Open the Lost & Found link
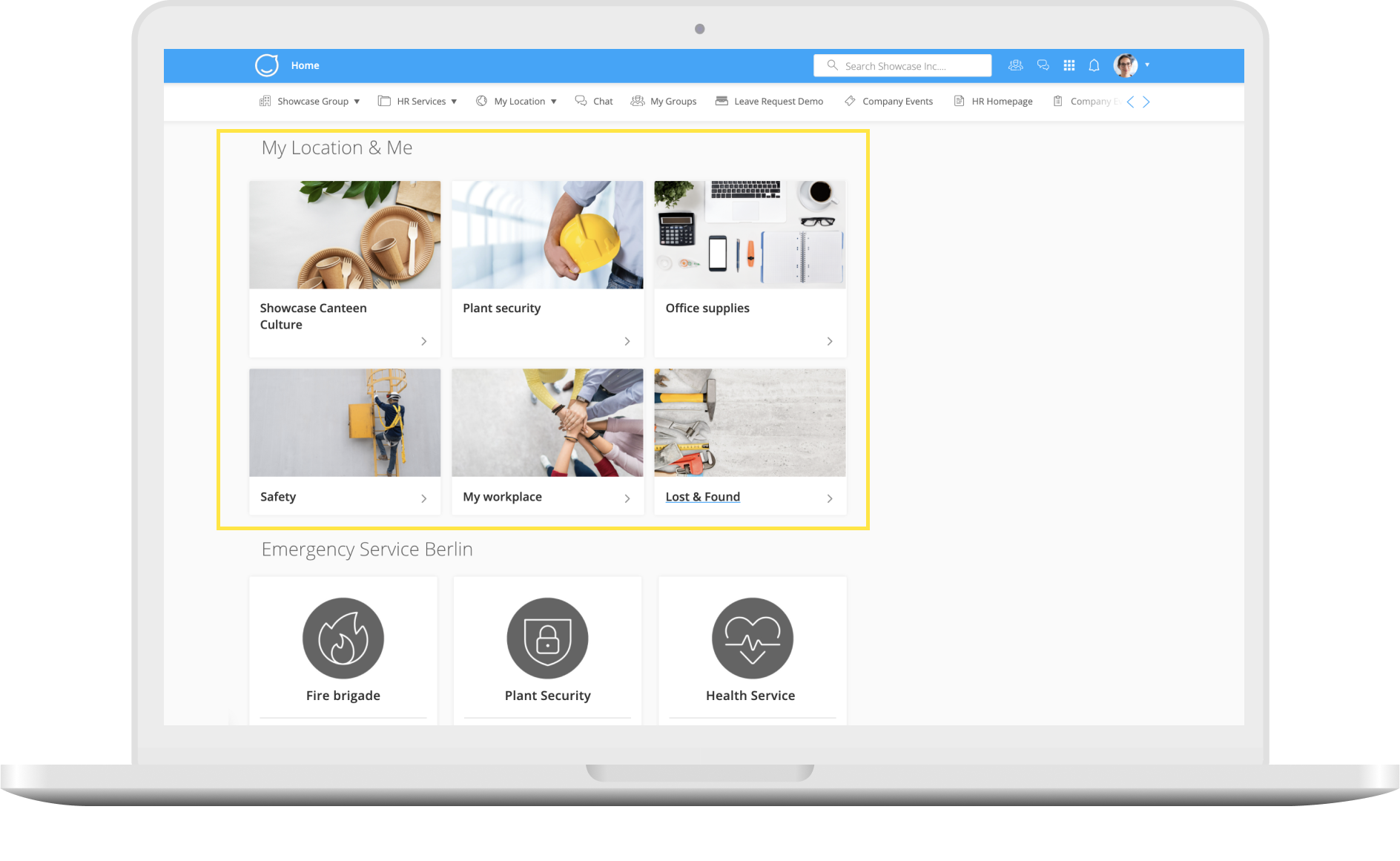This screenshot has width=1400, height=861. (702, 497)
